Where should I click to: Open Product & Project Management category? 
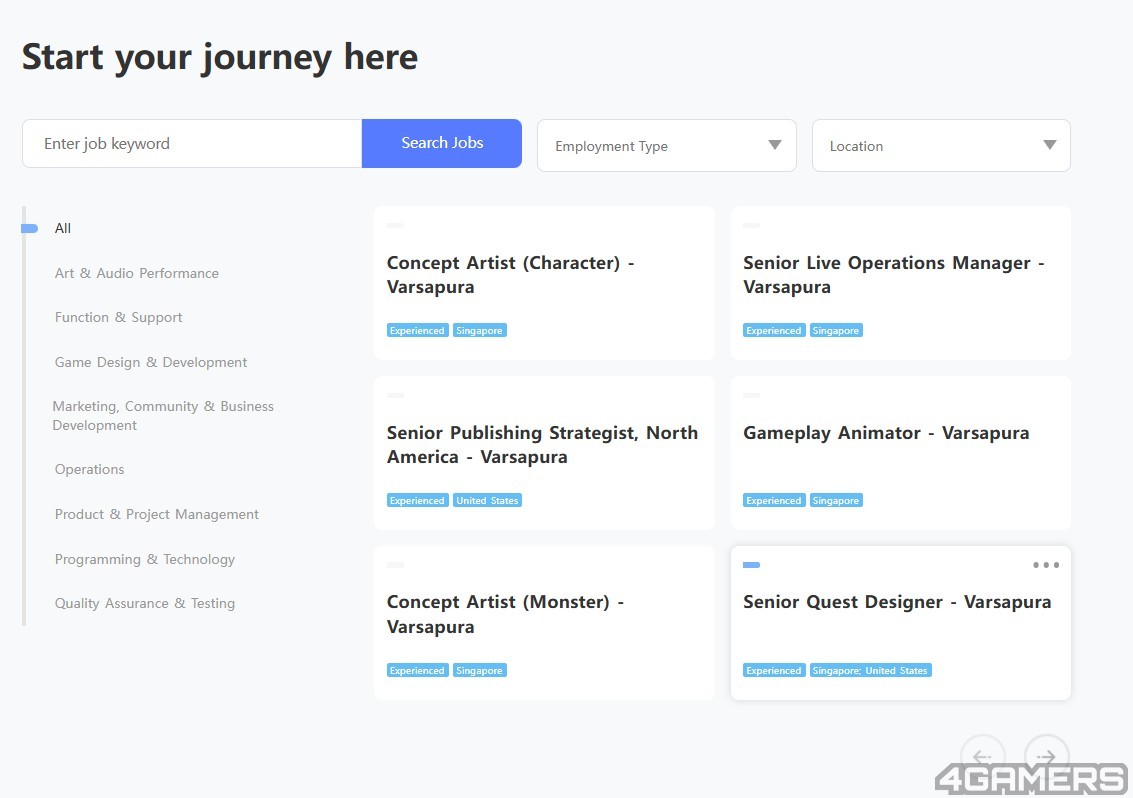157,514
